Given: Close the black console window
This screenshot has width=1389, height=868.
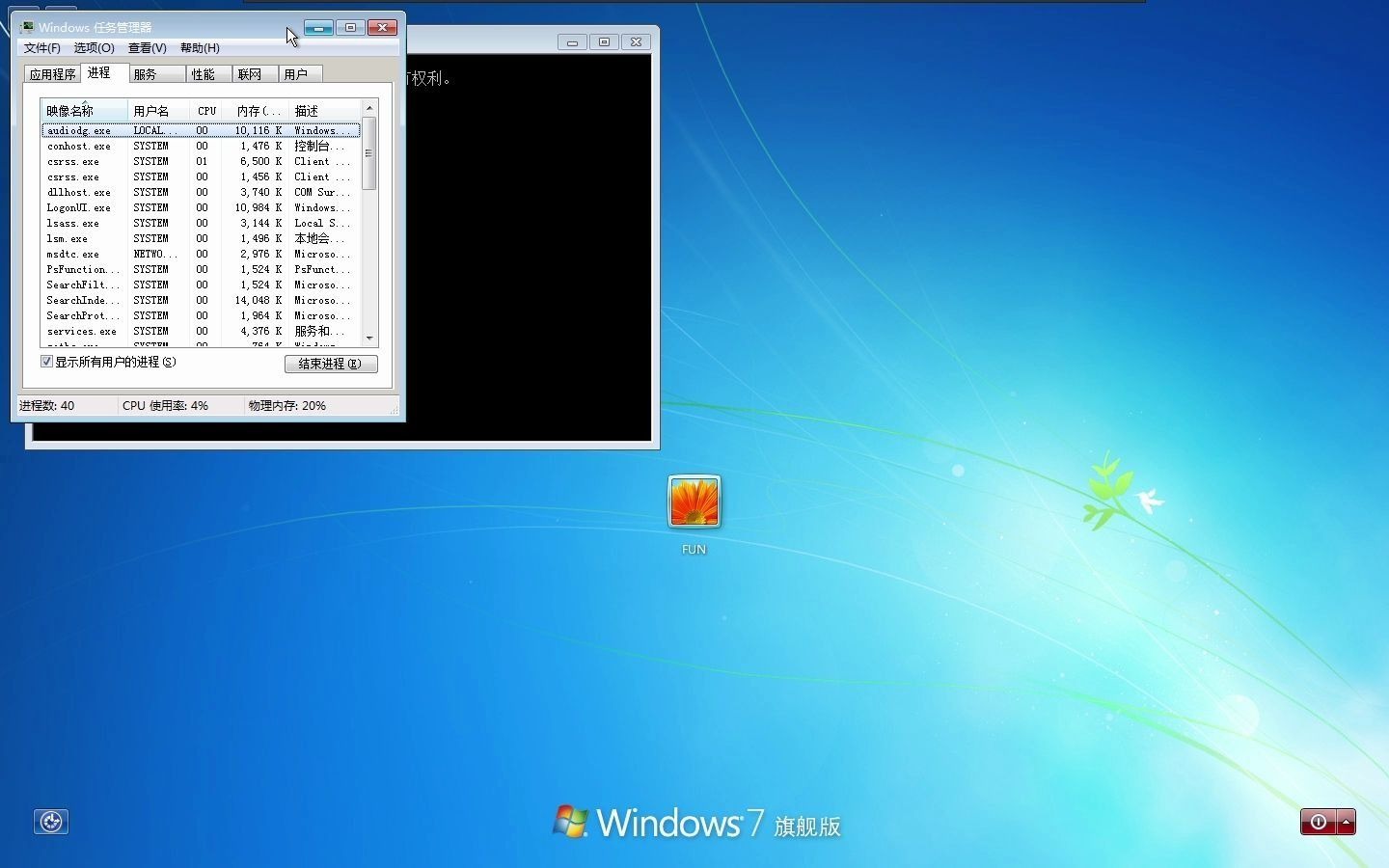Looking at the screenshot, I should 636,42.
